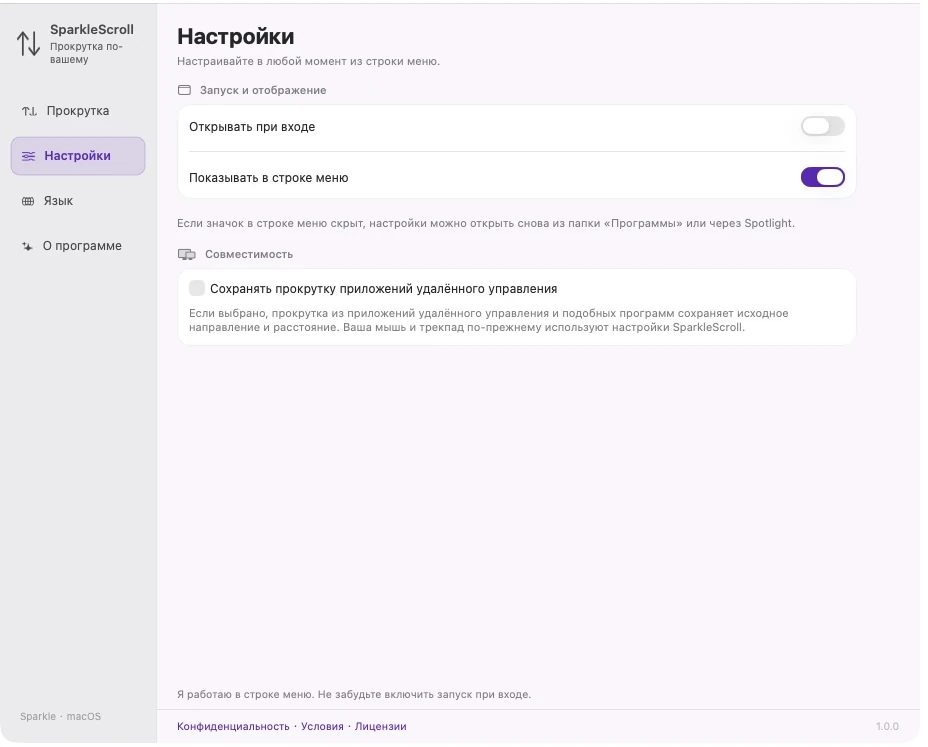Click the Настраивайте в любой момент subtitle

pos(308,62)
